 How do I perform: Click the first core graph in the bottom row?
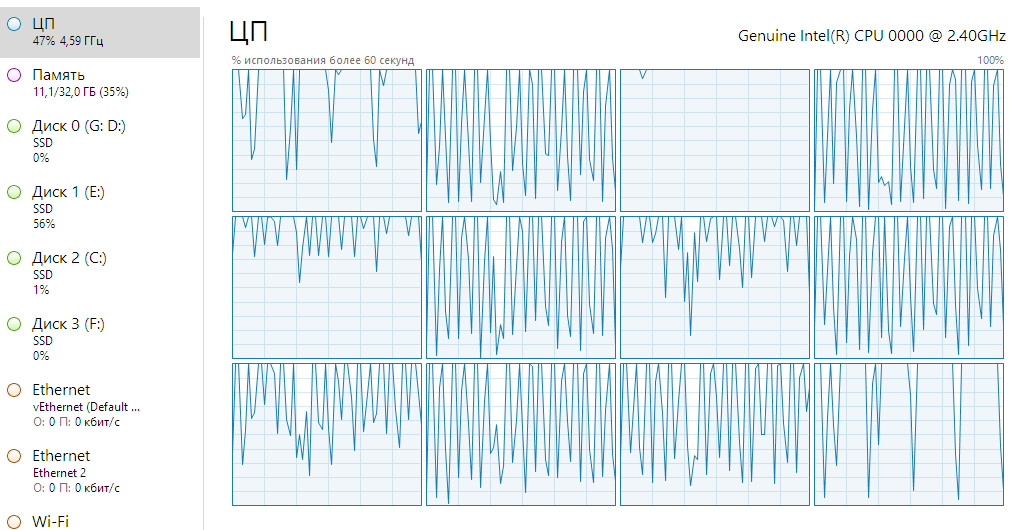[327, 435]
